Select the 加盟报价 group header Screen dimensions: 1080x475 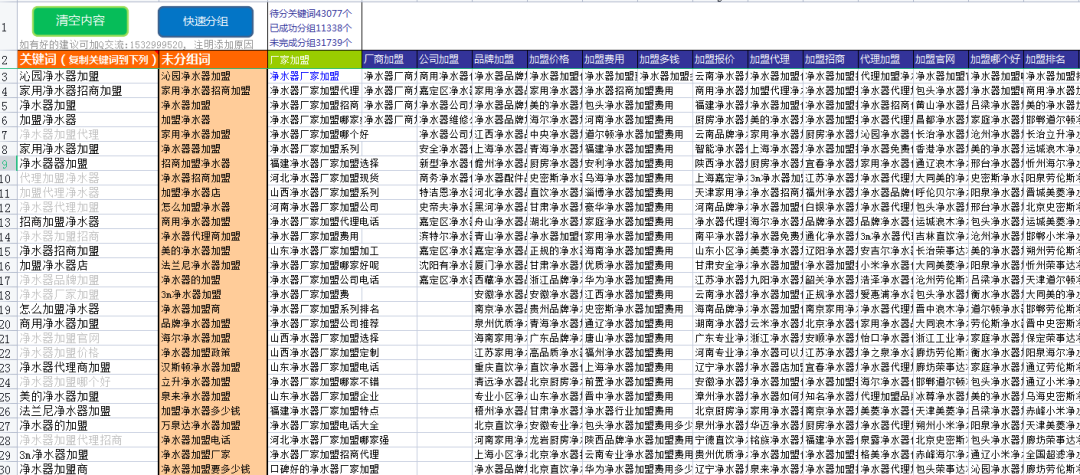point(720,60)
